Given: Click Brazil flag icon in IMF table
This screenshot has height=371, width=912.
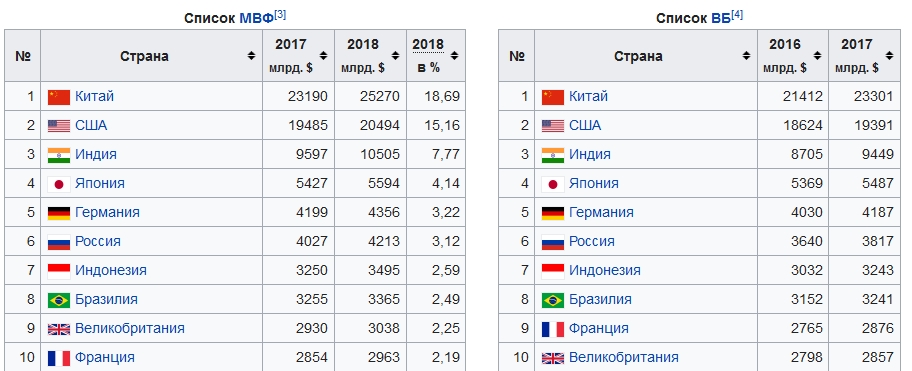Looking at the screenshot, I should 59,300.
